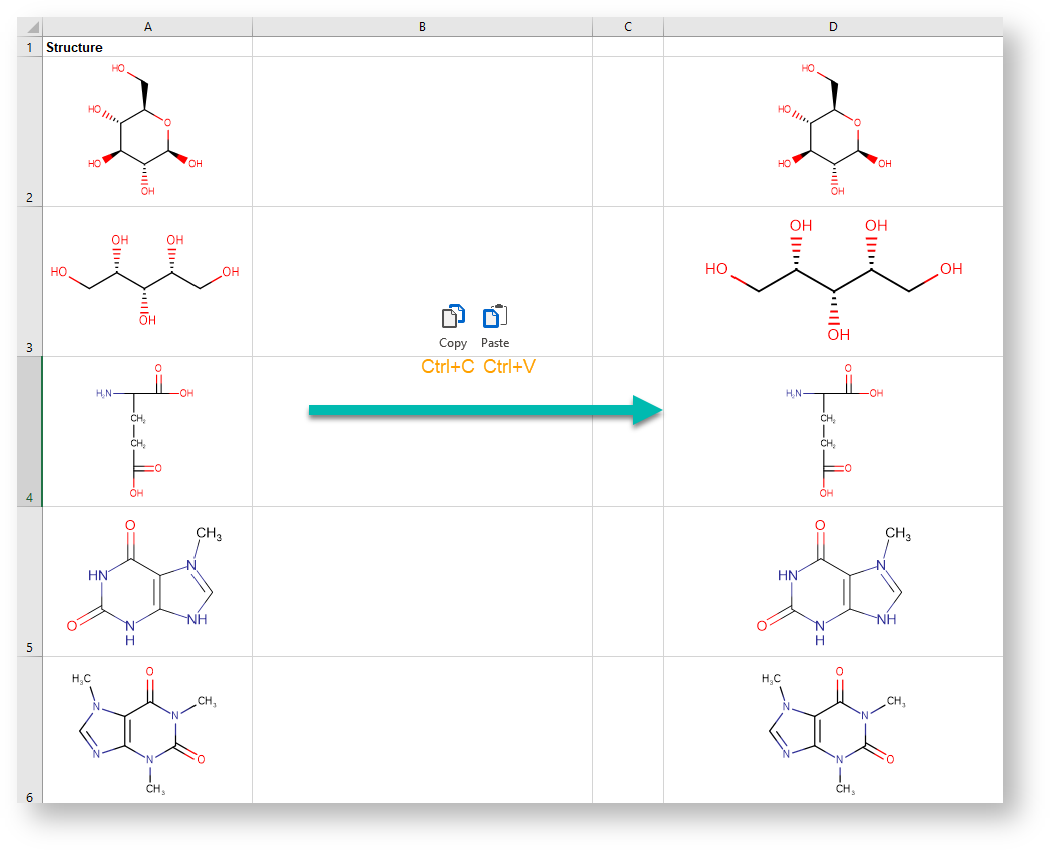Click the orange Ctrl+V label
This screenshot has width=1051, height=851.
[x=510, y=367]
